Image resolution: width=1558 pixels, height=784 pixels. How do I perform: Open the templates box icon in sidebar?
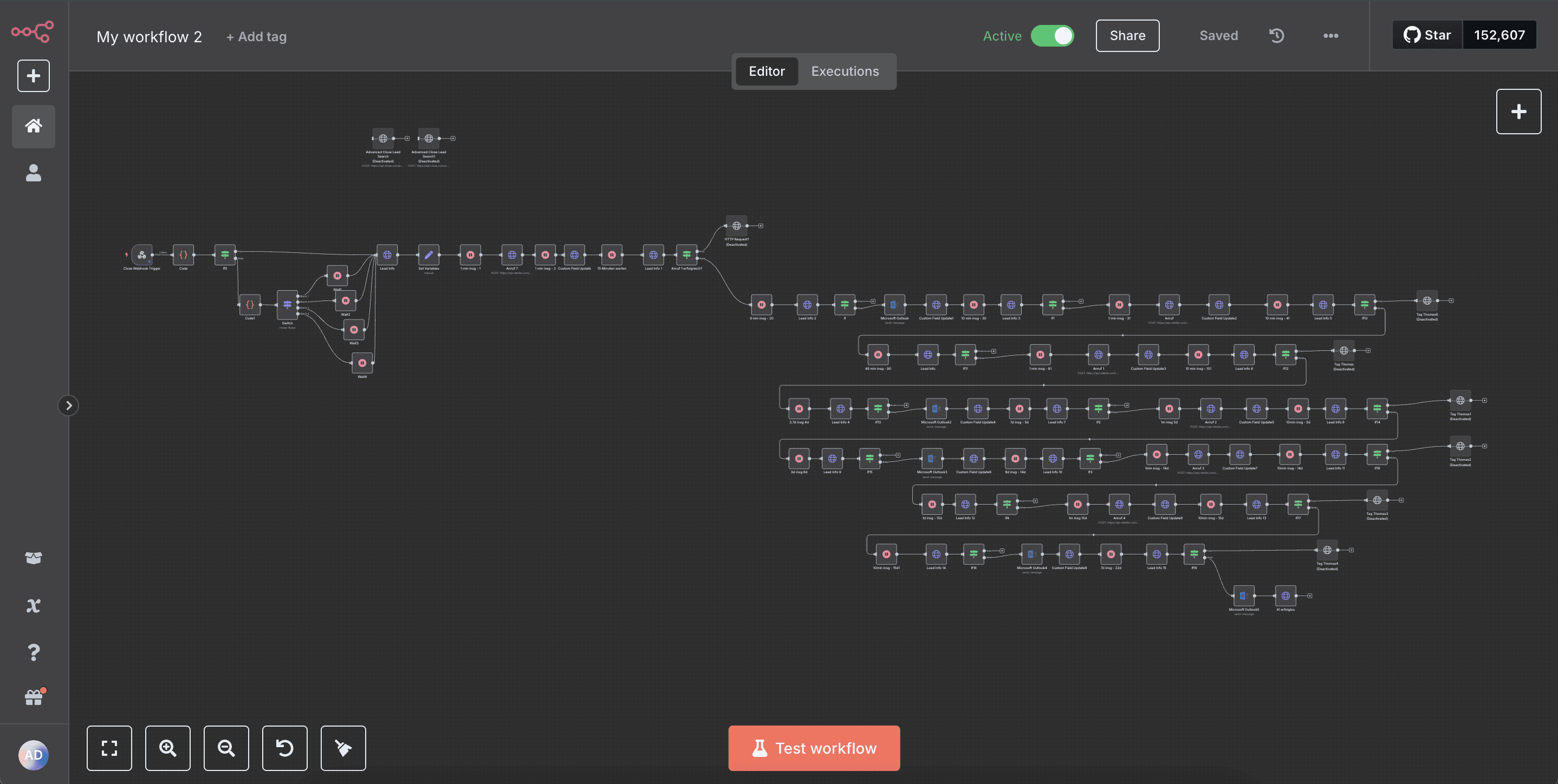33,557
